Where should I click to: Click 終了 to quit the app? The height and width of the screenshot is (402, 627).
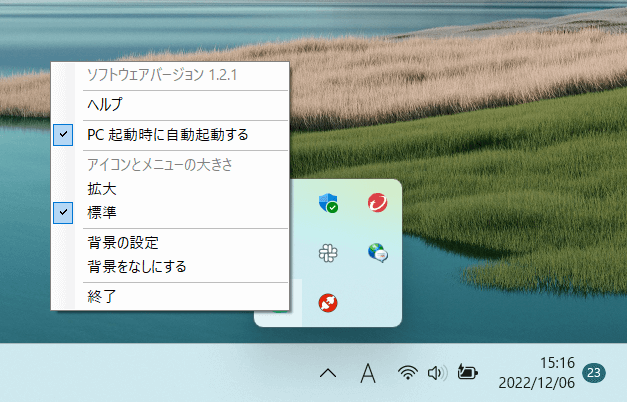[170, 296]
